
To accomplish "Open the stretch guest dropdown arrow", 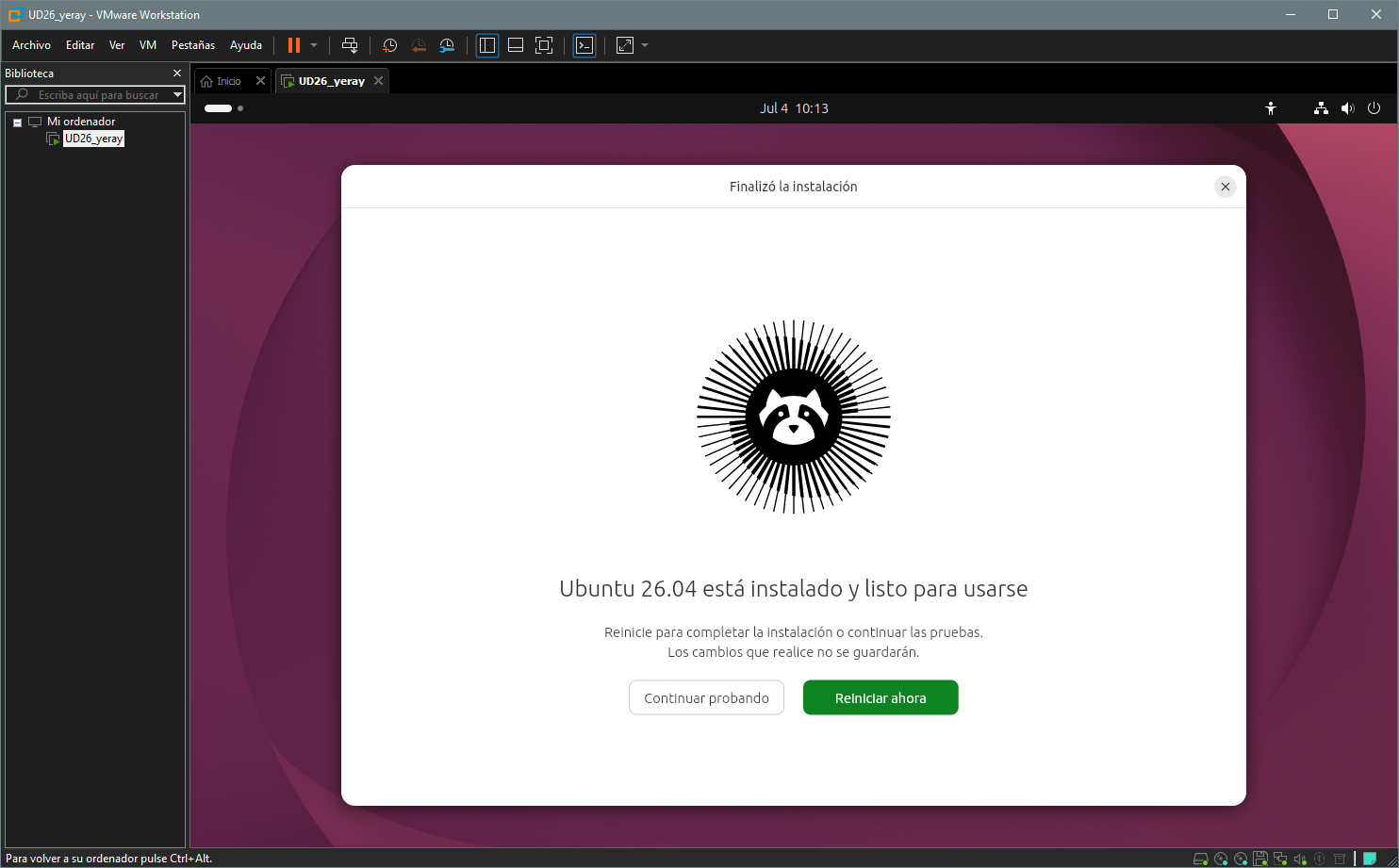I will click(645, 45).
